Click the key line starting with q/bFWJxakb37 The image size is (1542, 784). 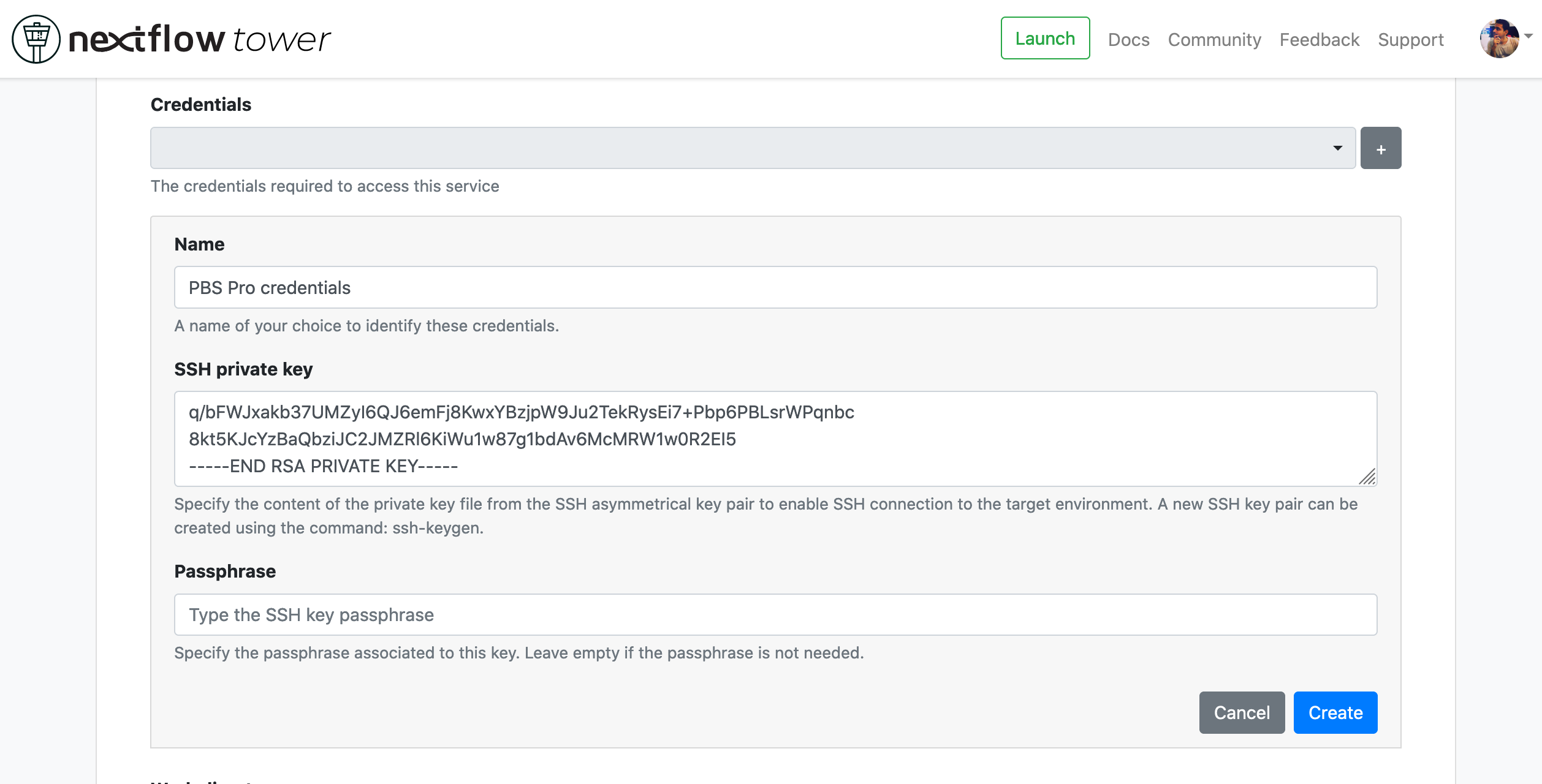521,412
